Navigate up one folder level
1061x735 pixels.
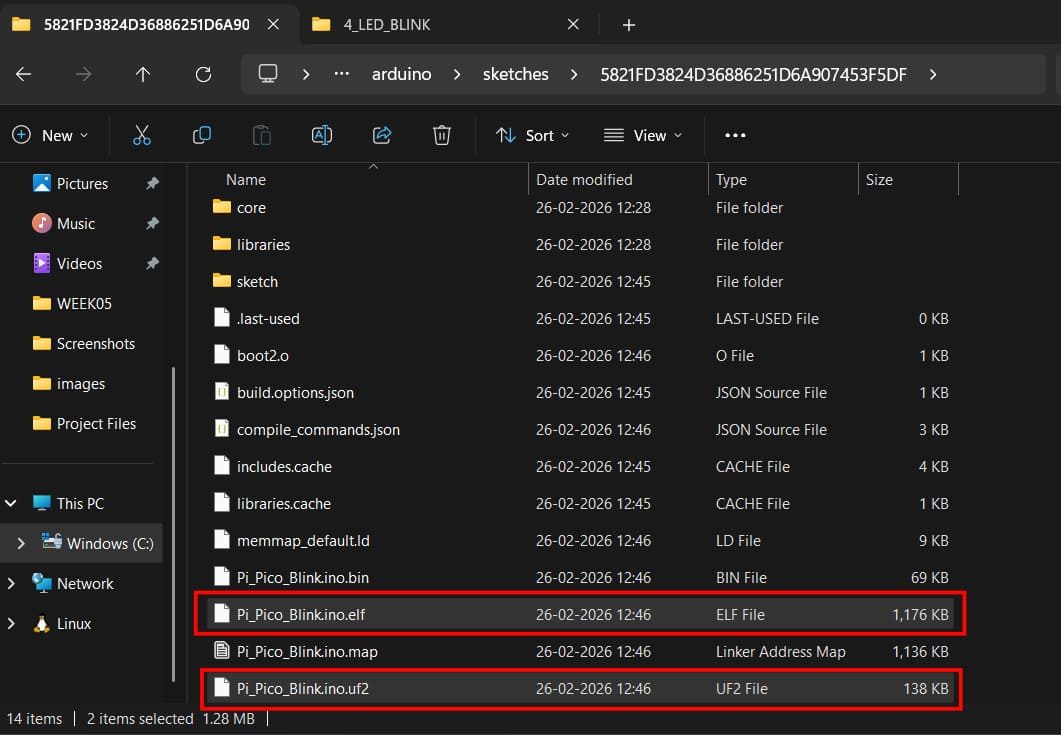pyautogui.click(x=143, y=73)
